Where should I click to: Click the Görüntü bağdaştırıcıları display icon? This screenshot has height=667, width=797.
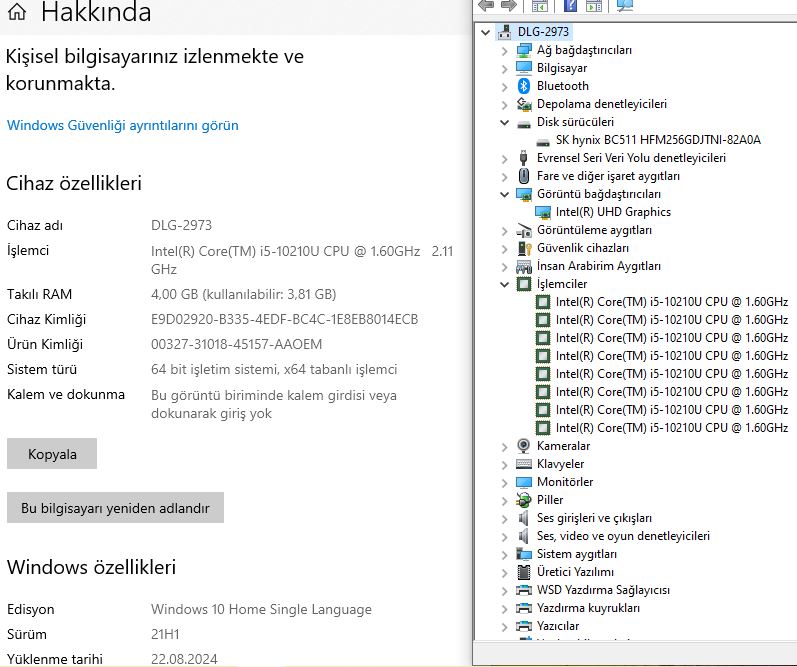click(x=524, y=194)
